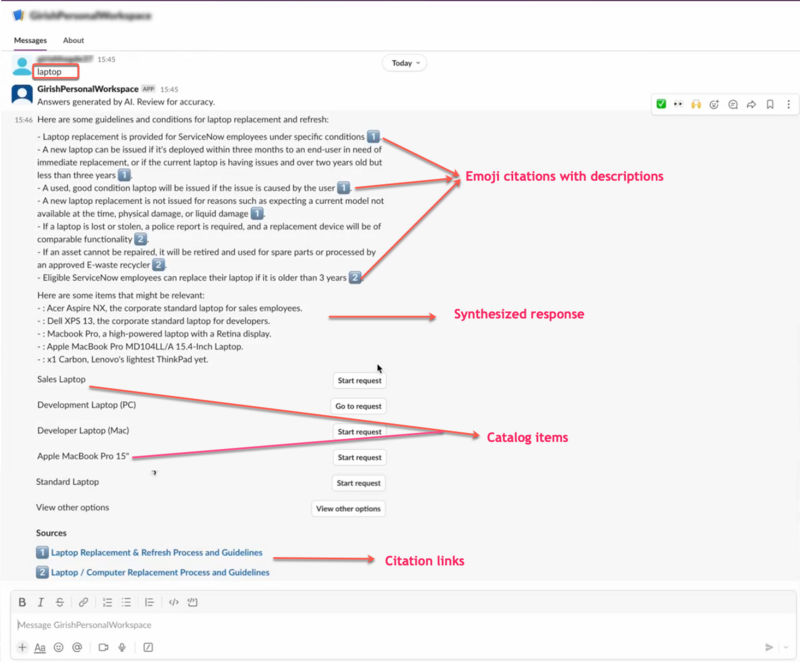This screenshot has width=800, height=662.
Task: Expand the send options dropdown arrow
Action: 786,647
